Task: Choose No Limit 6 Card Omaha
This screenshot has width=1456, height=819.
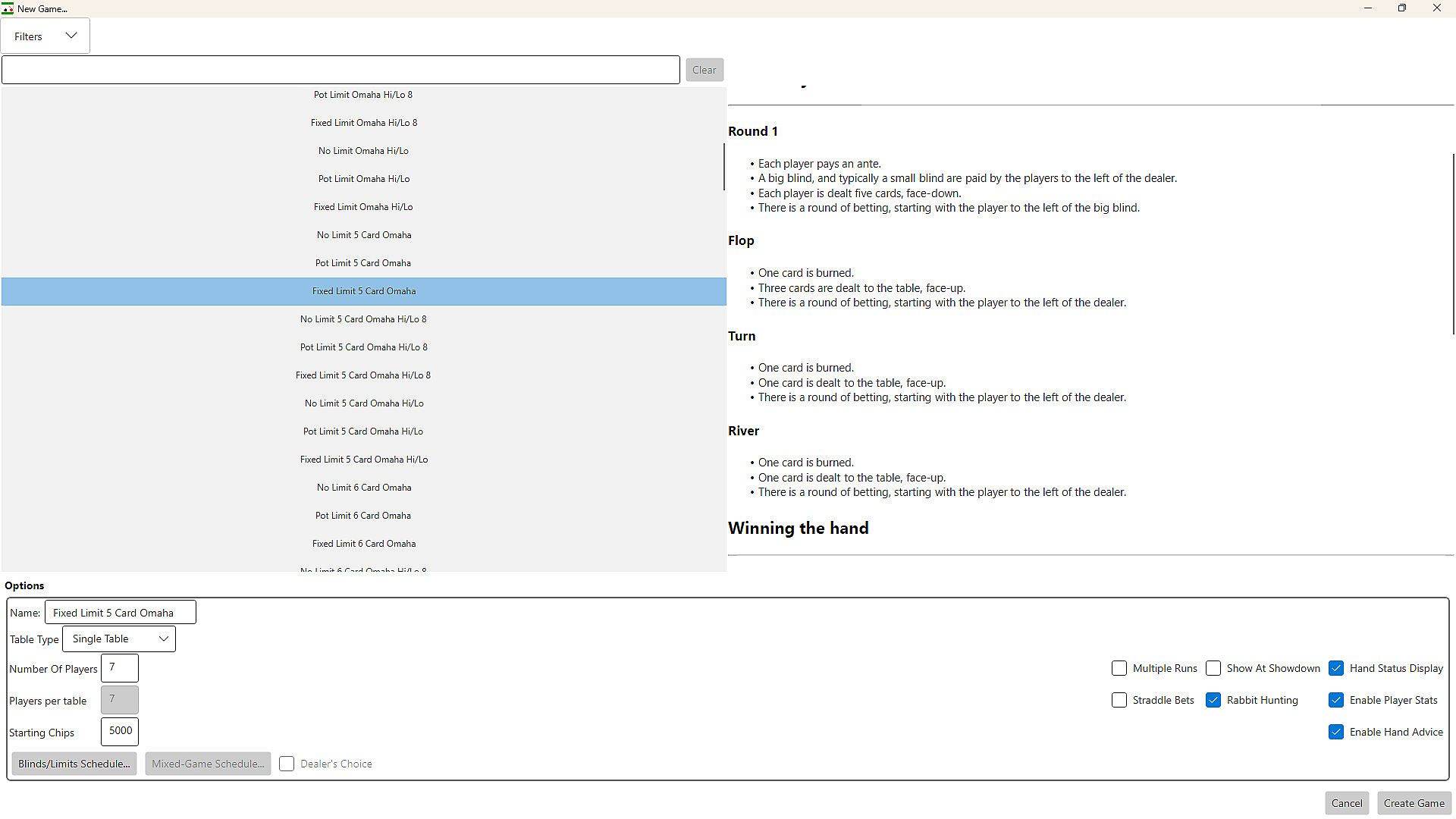Action: (363, 488)
